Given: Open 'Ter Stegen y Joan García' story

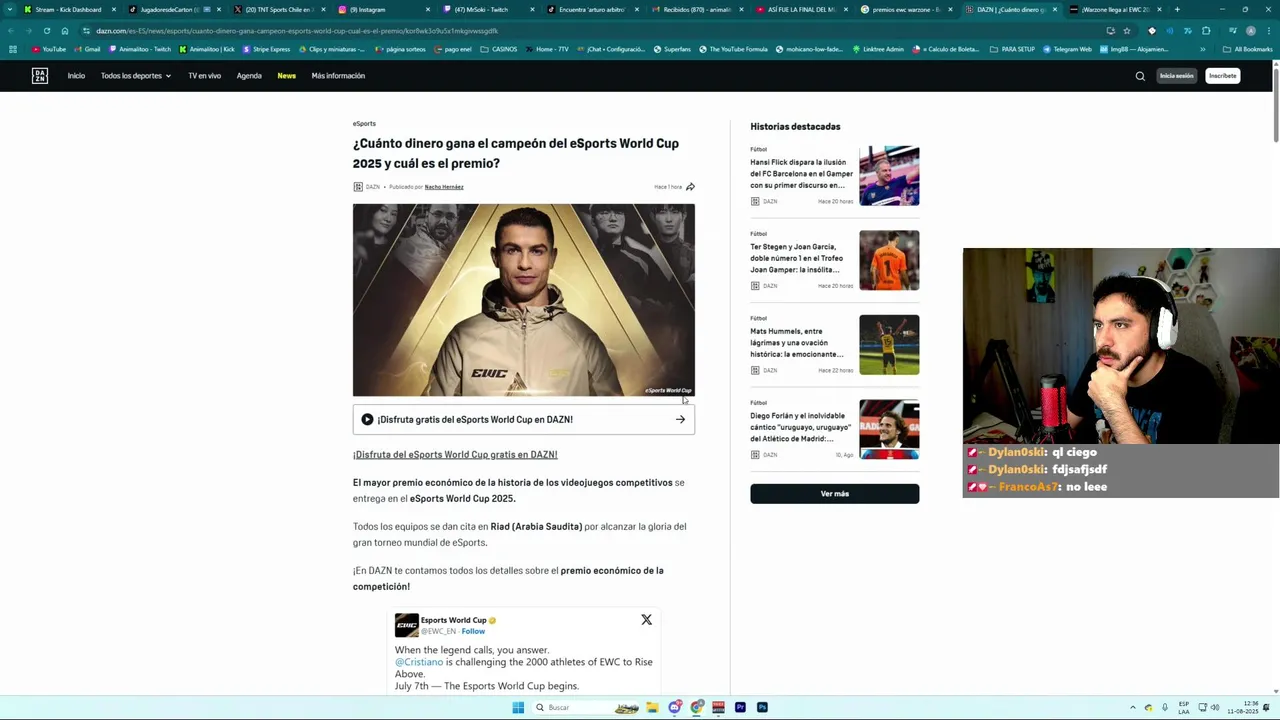Looking at the screenshot, I should pyautogui.click(x=796, y=258).
